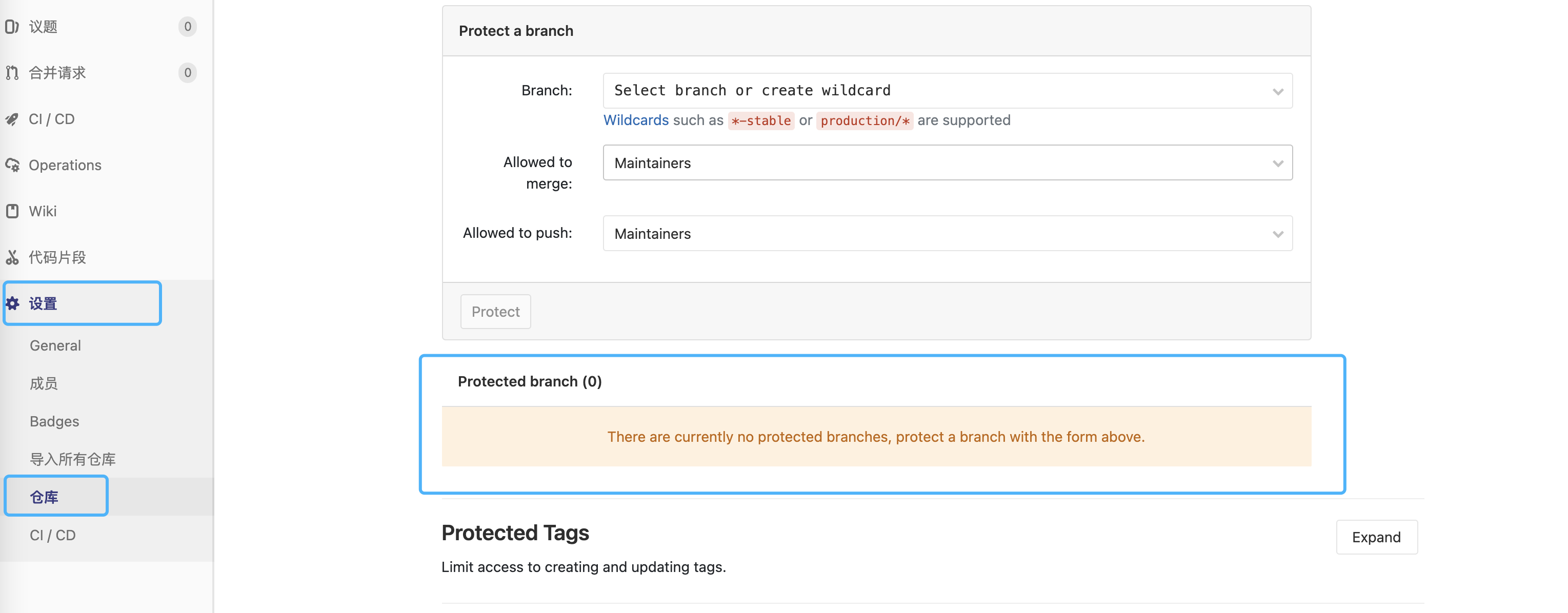Viewport: 1568px width, 613px height.
Task: Open the General settings submenu item
Action: point(55,346)
